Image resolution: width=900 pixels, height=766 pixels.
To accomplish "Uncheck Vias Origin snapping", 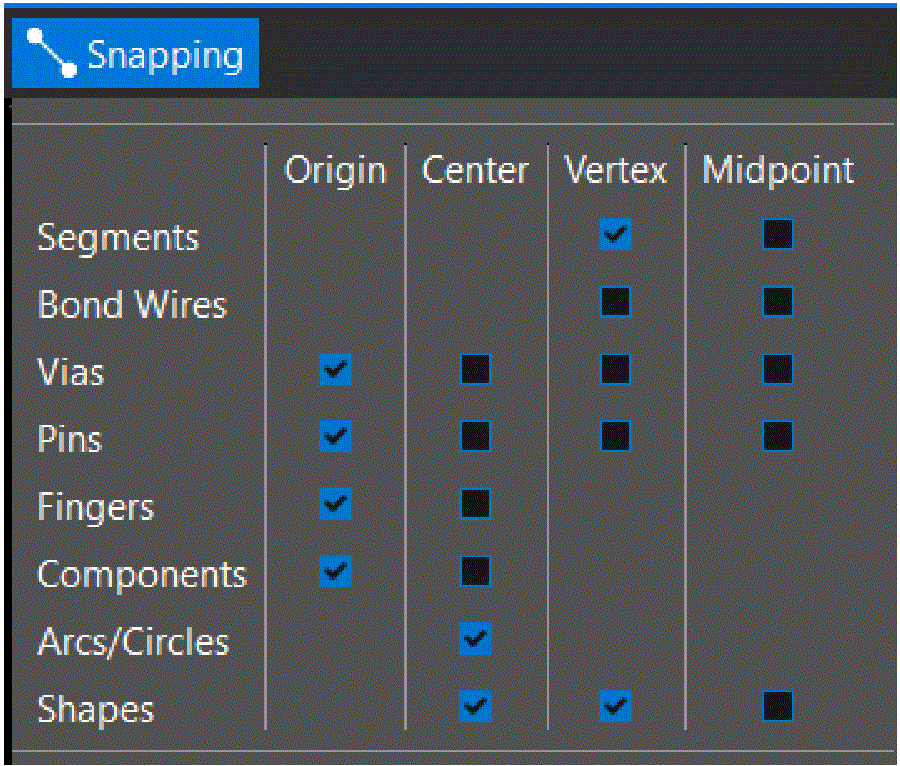I will point(335,371).
